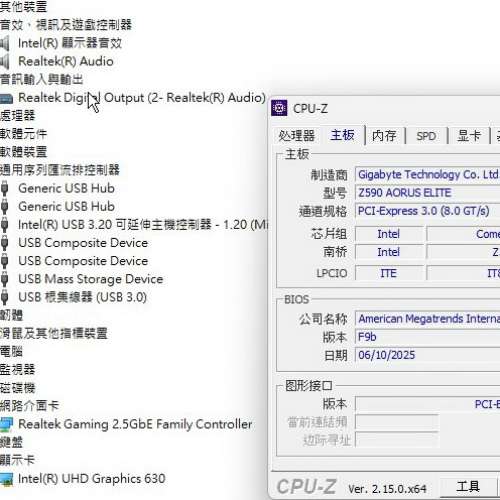Expand the 韌體 category
This screenshot has height=500, width=500.
tap(11, 315)
